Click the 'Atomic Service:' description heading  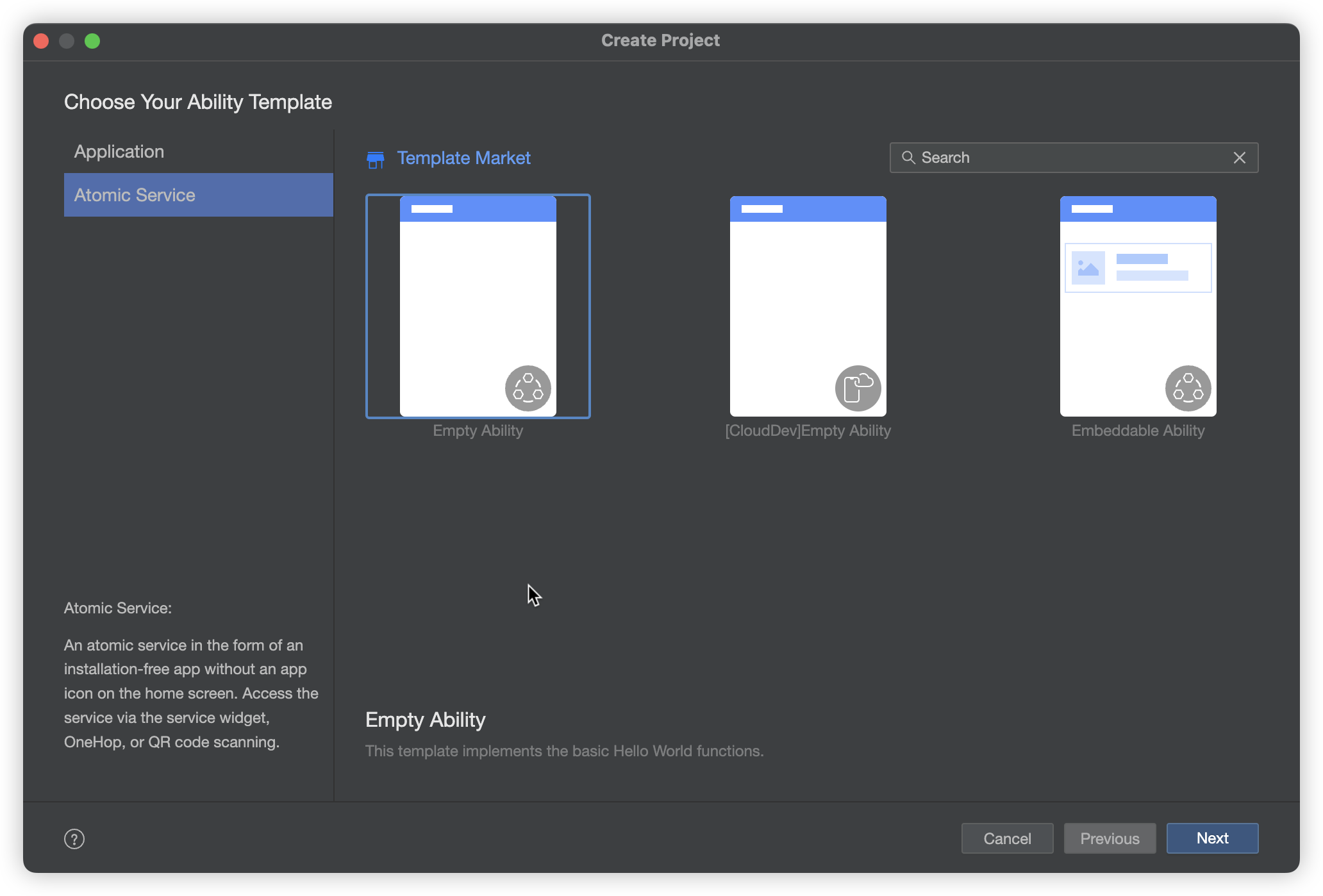tap(118, 608)
